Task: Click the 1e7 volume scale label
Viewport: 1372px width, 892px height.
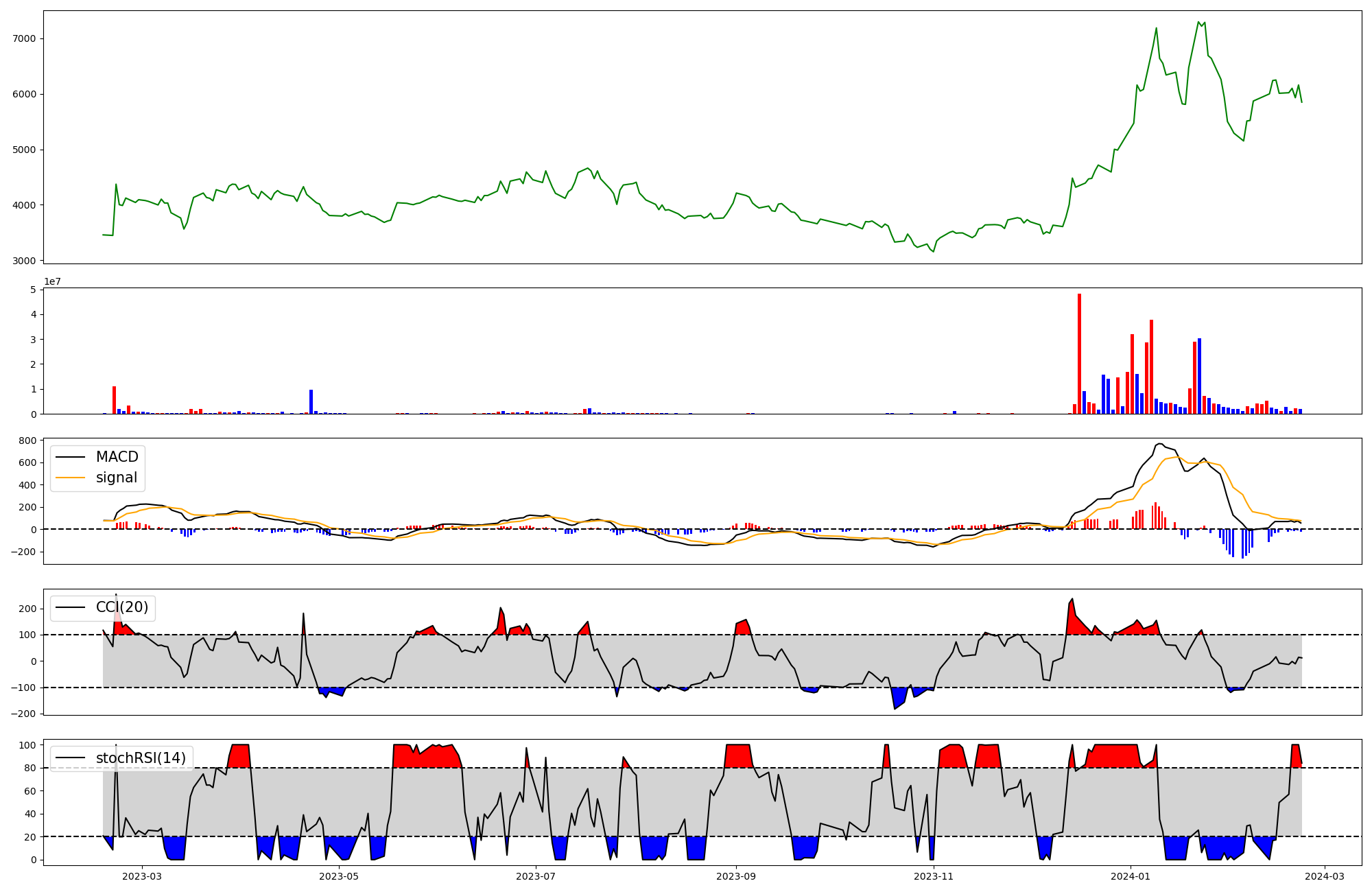Action: pos(53,281)
